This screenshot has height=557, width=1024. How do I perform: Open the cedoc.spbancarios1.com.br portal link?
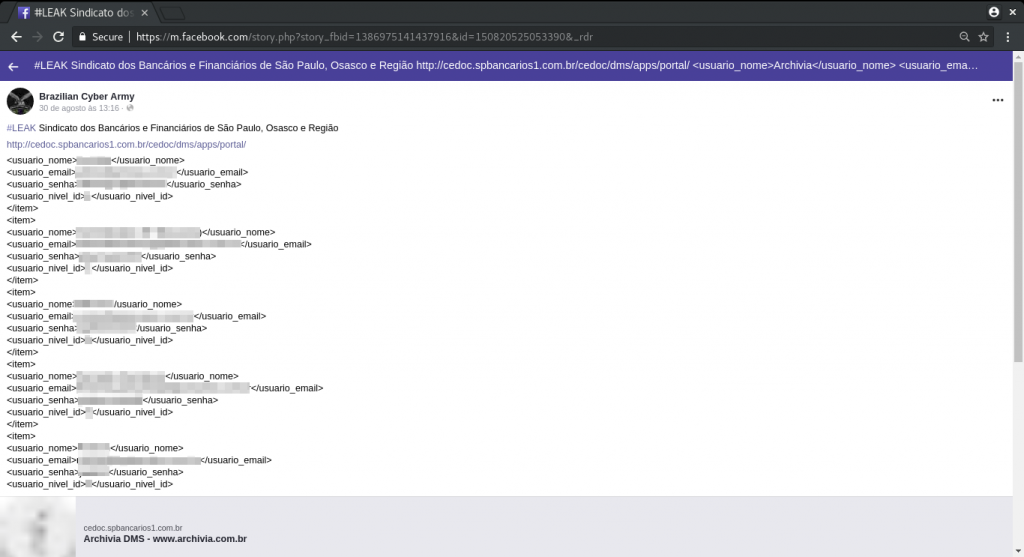pyautogui.click(x=126, y=144)
